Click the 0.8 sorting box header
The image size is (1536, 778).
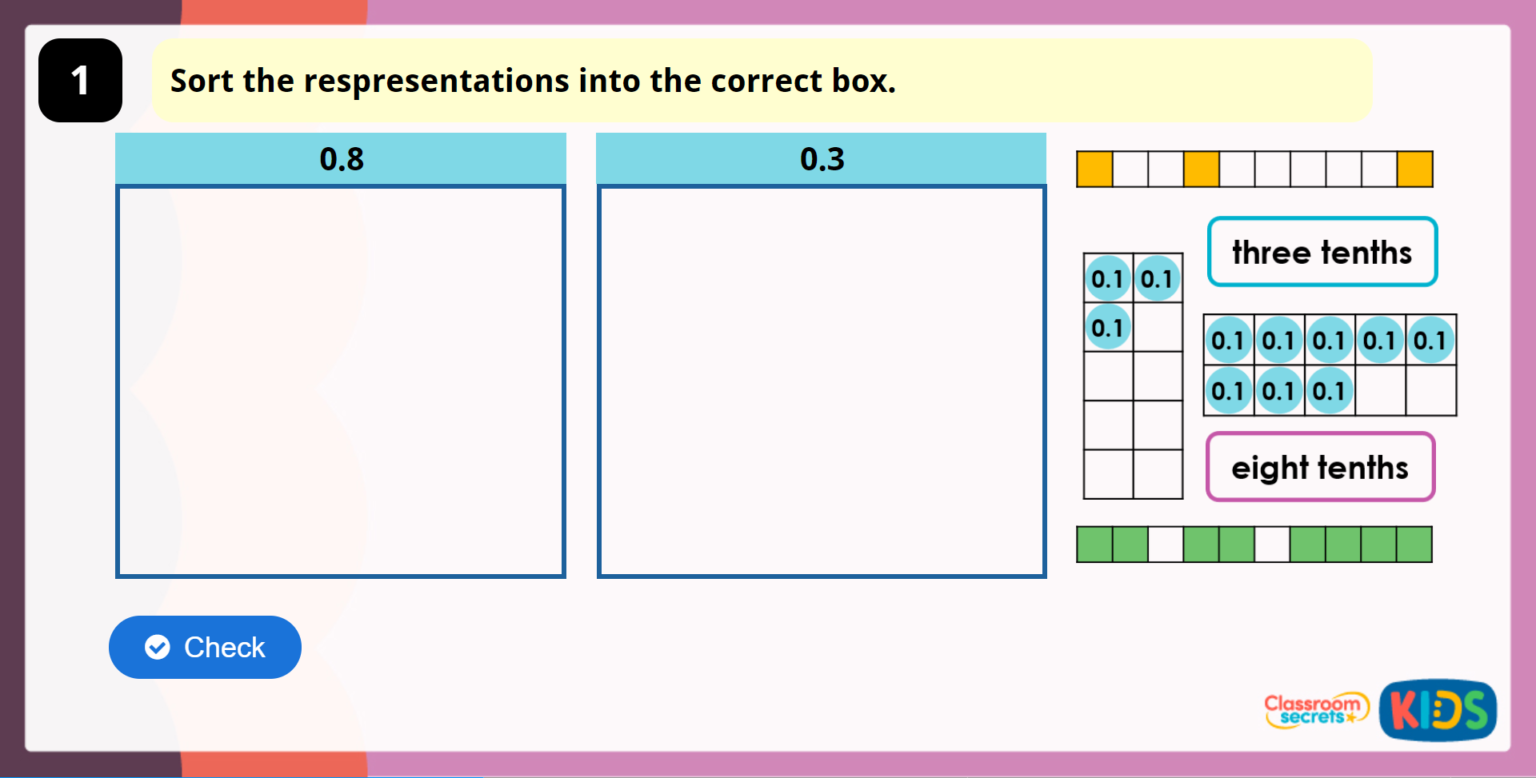coord(341,158)
